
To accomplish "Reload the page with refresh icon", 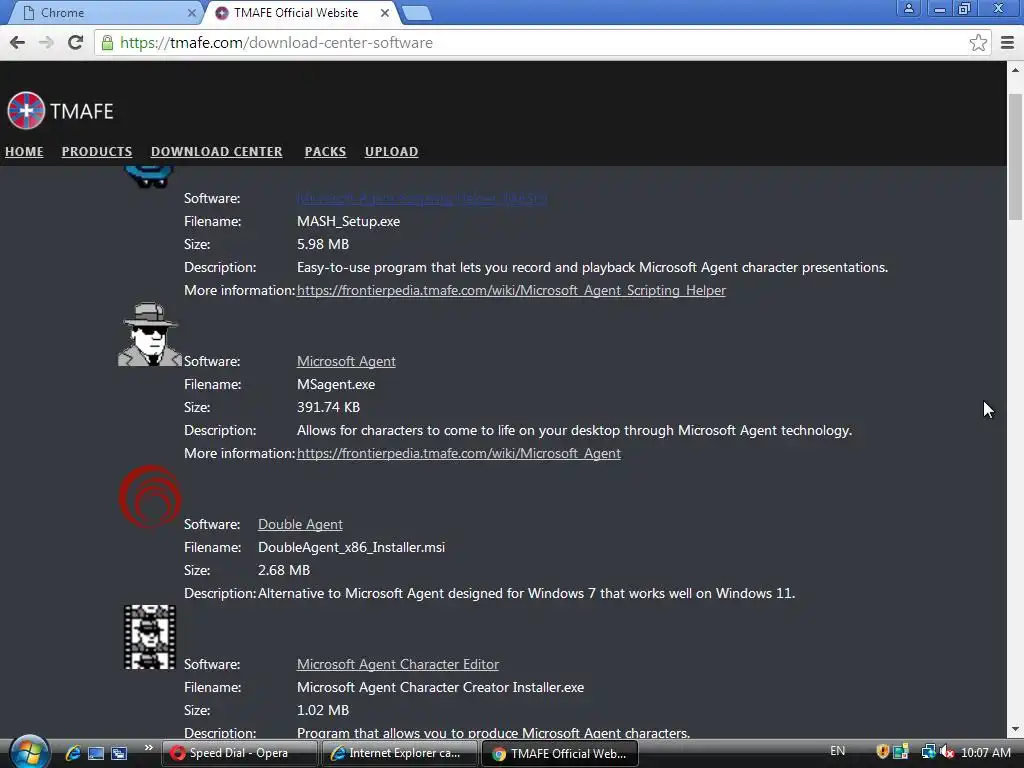I will [x=76, y=43].
